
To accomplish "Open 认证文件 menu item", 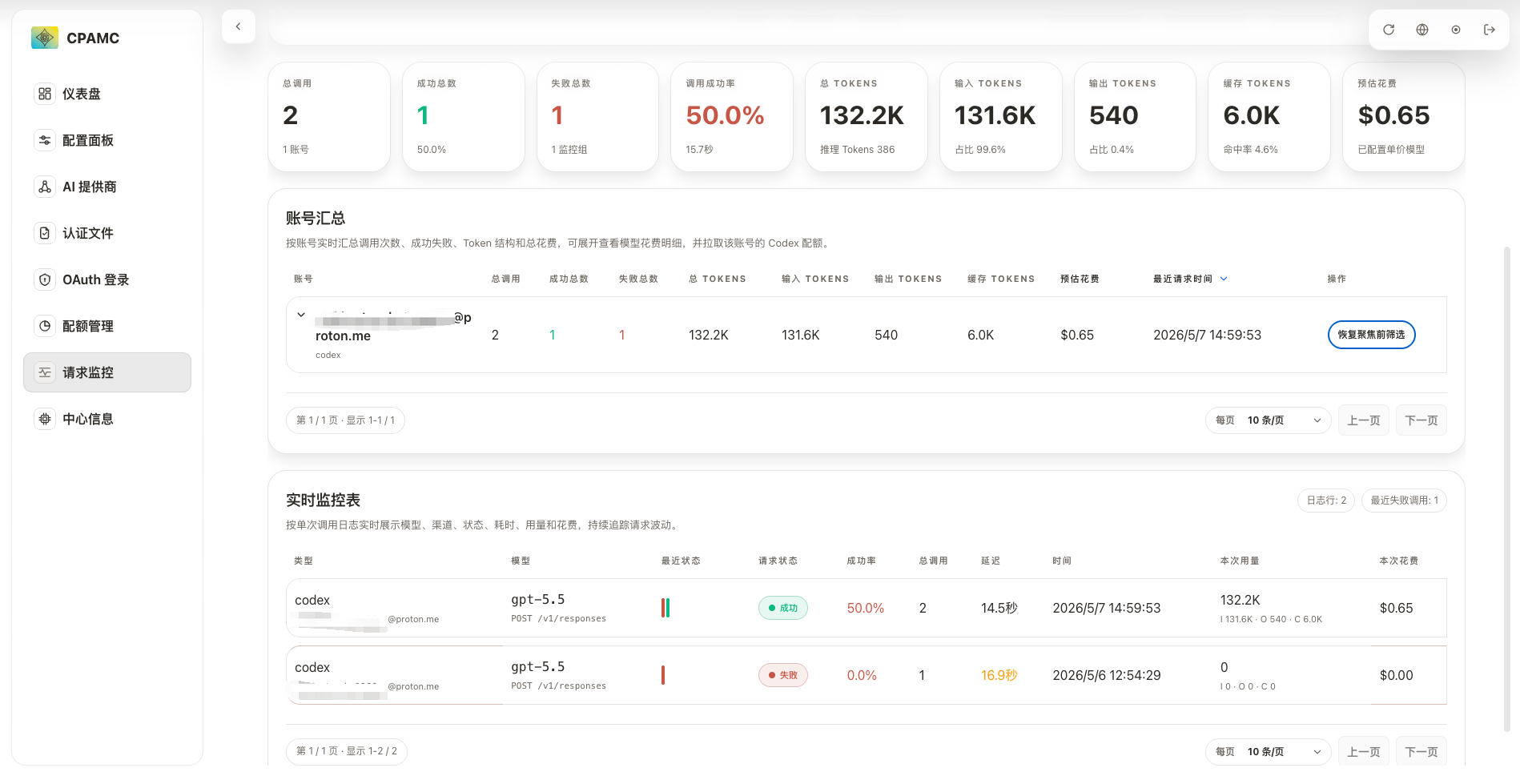I will (107, 233).
